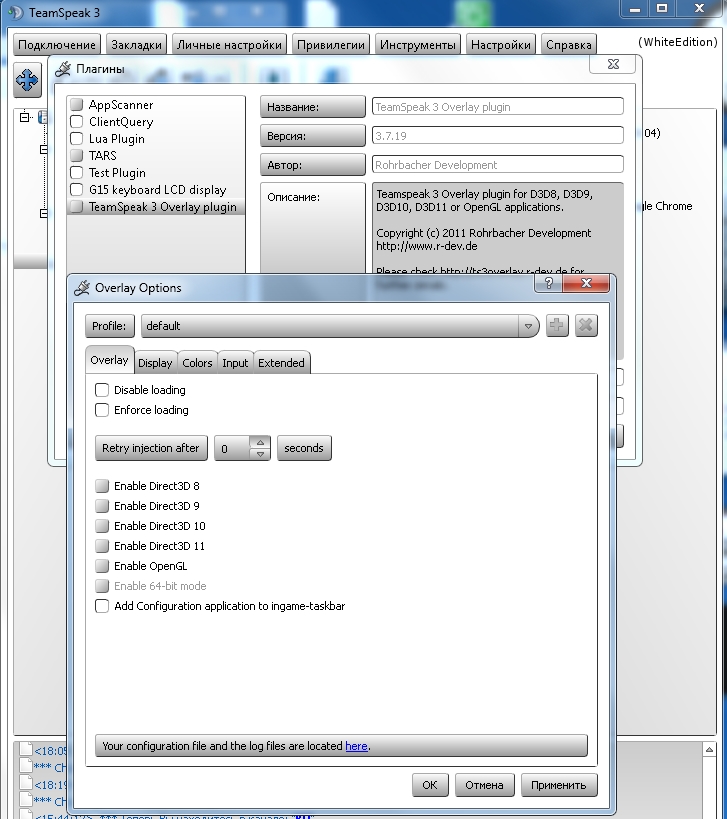Click the Отмена button

pos(485,785)
